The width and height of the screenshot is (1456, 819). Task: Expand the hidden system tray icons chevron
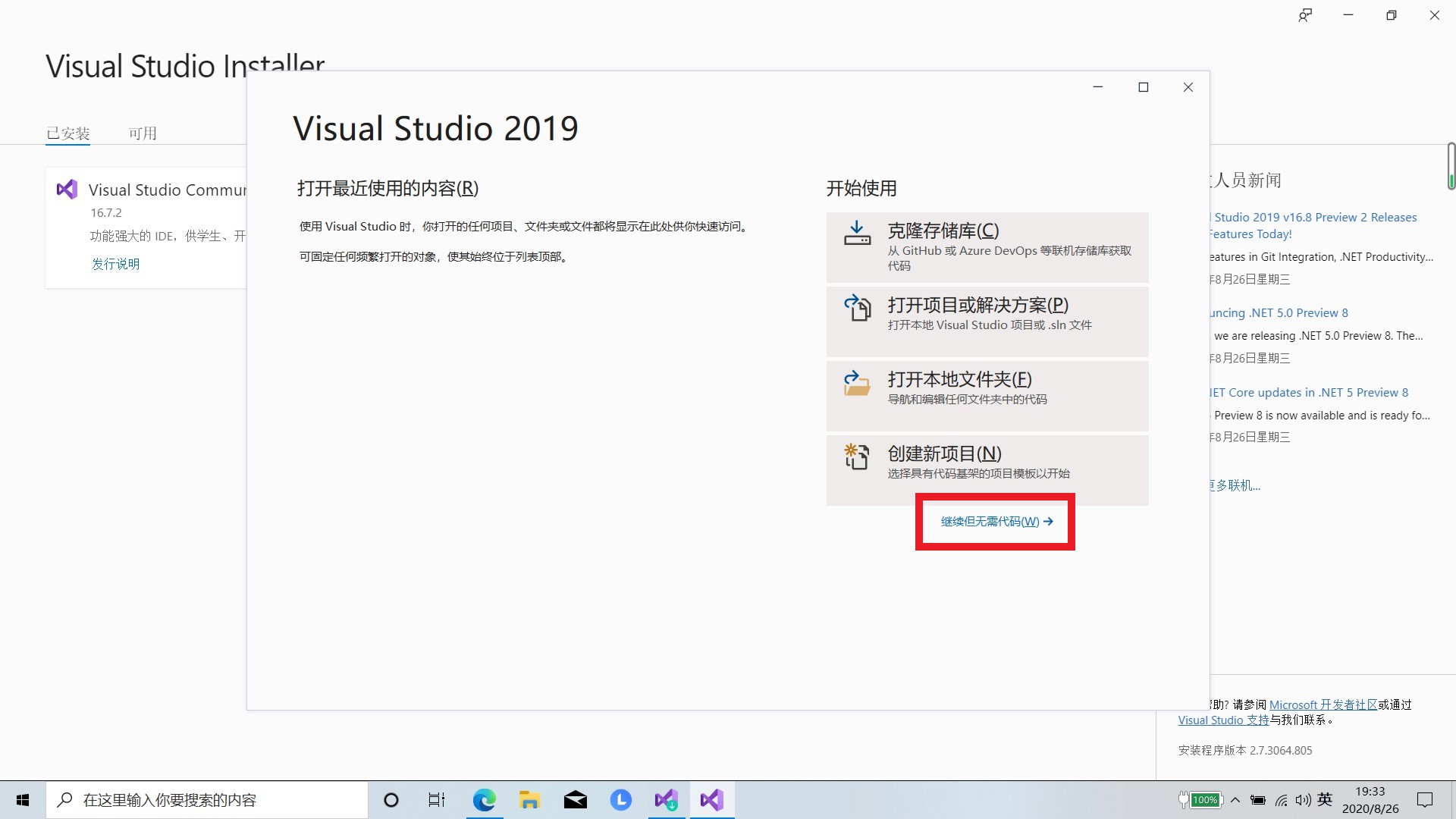1235,800
